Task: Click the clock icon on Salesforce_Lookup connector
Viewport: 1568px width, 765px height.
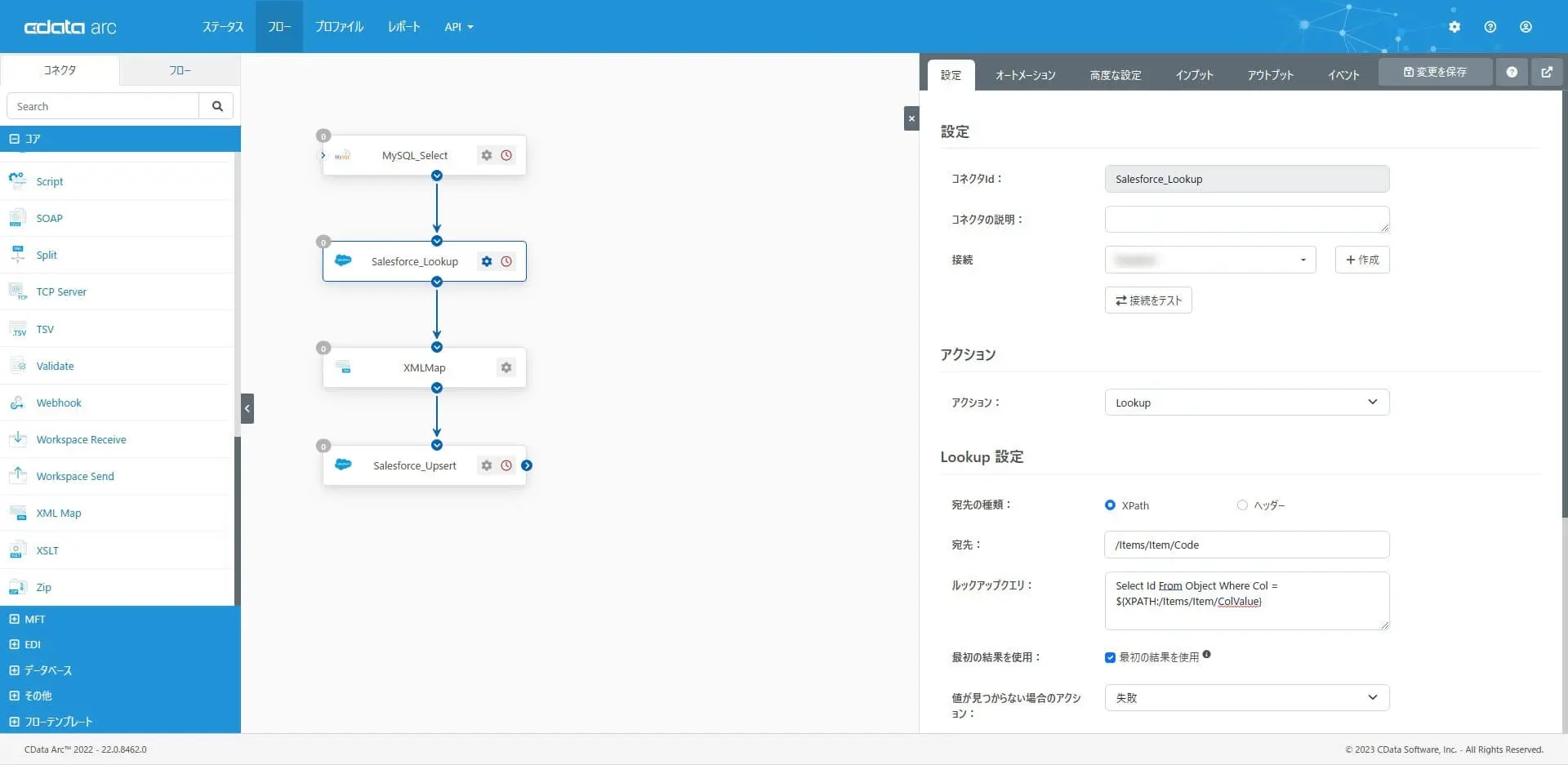Action: click(506, 261)
